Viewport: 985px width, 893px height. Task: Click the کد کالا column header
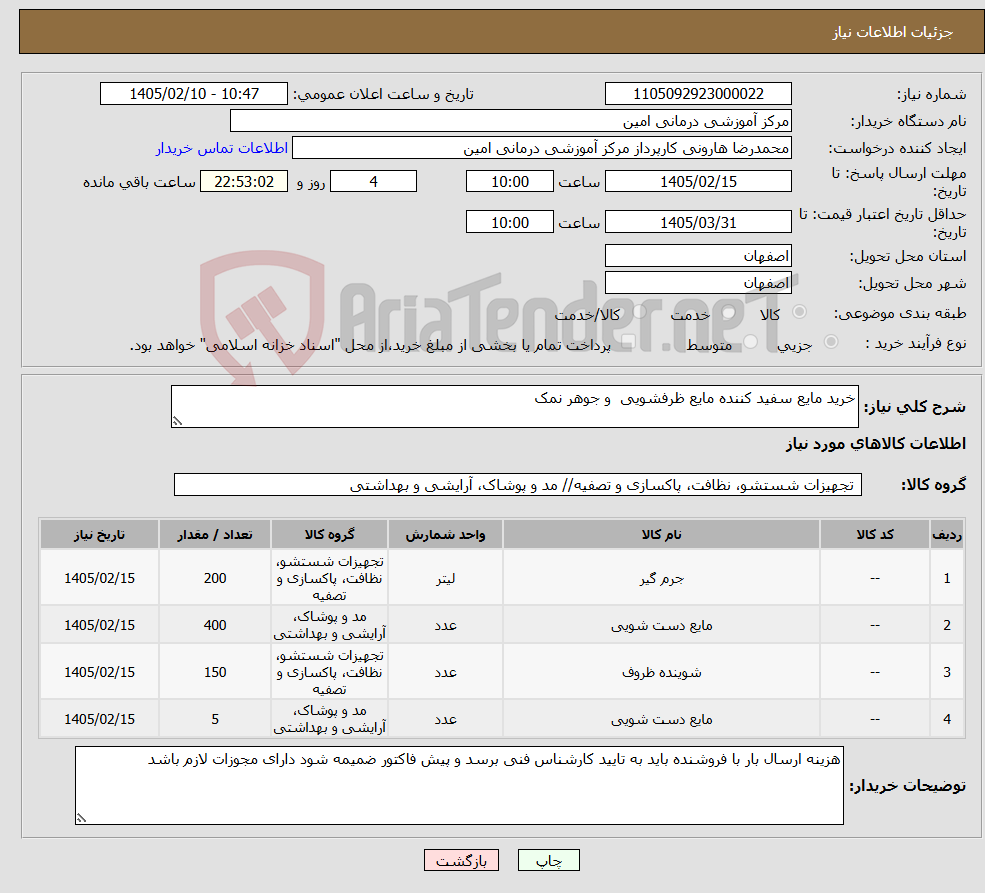point(874,534)
